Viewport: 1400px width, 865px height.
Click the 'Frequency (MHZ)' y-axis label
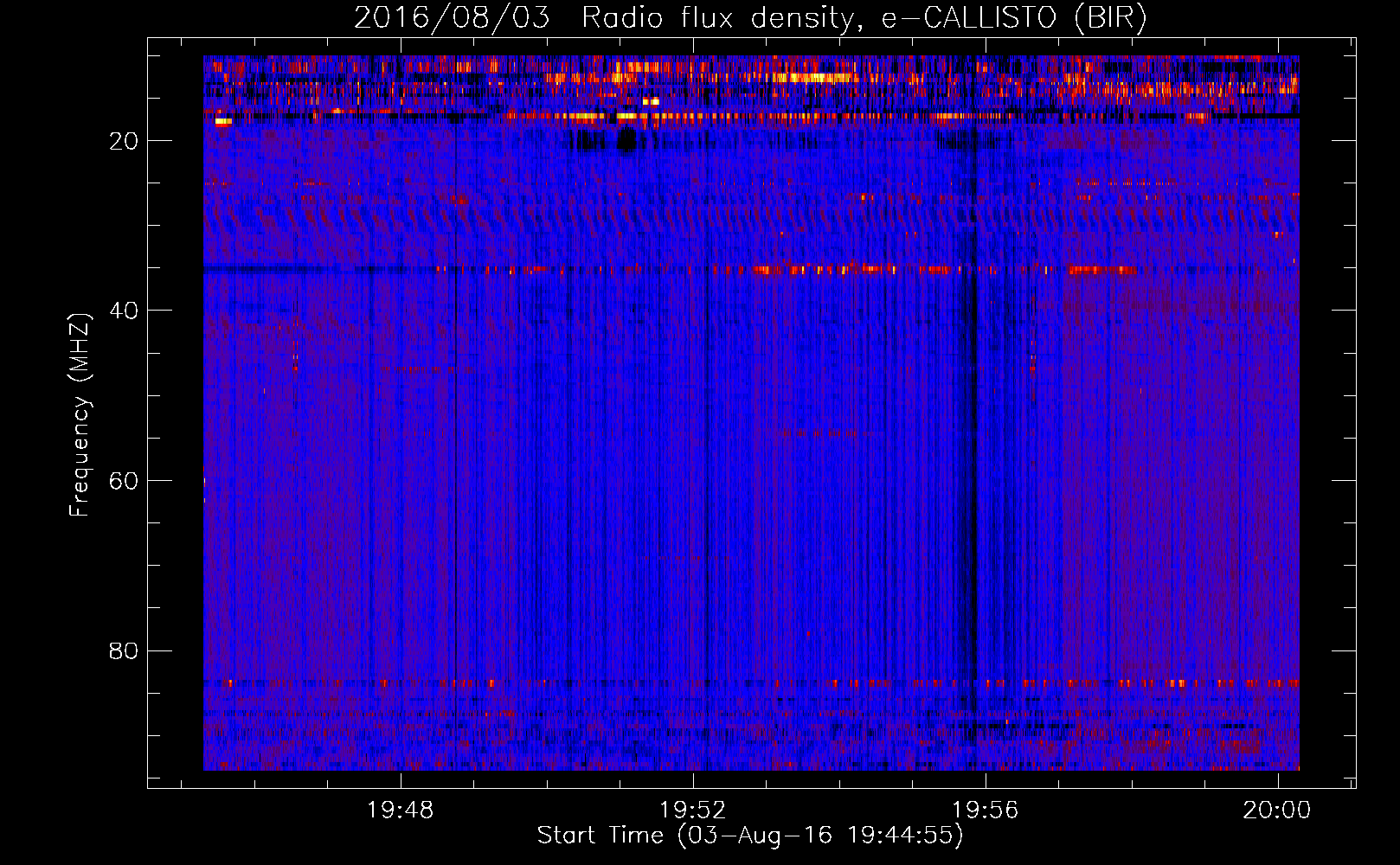(80, 414)
